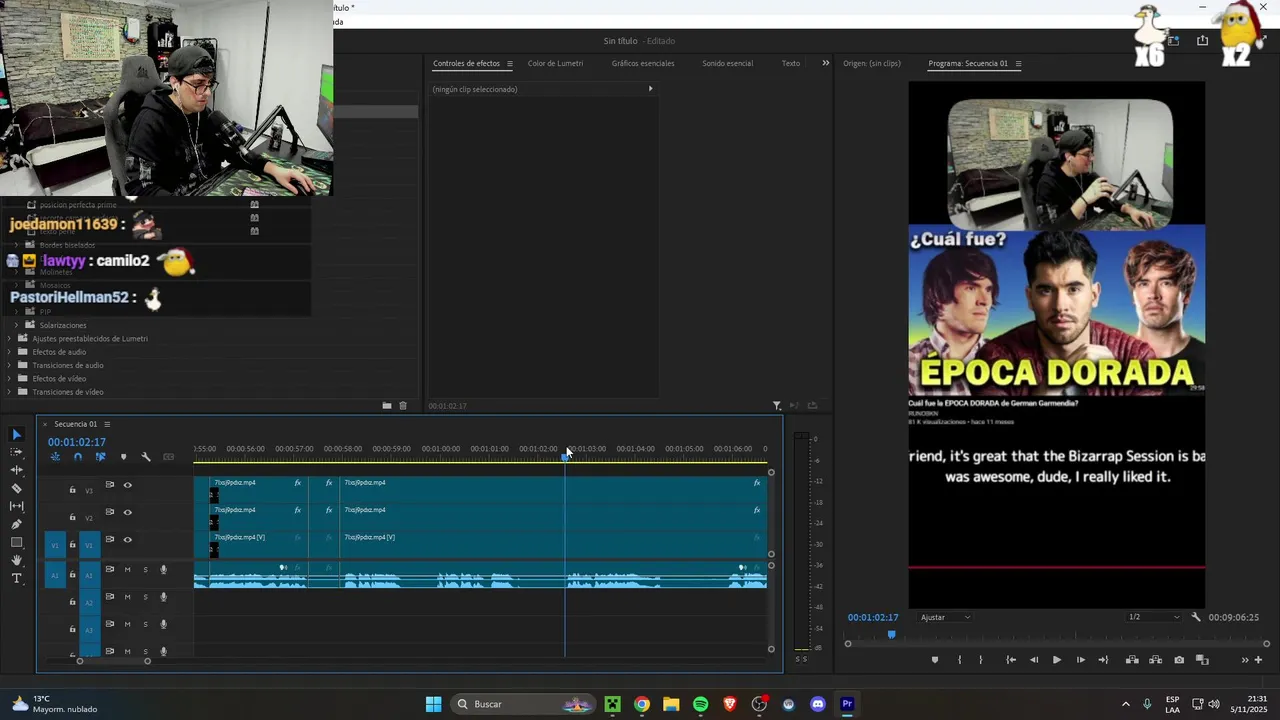Open the button editor plus icon
1280x720 pixels.
1258,660
